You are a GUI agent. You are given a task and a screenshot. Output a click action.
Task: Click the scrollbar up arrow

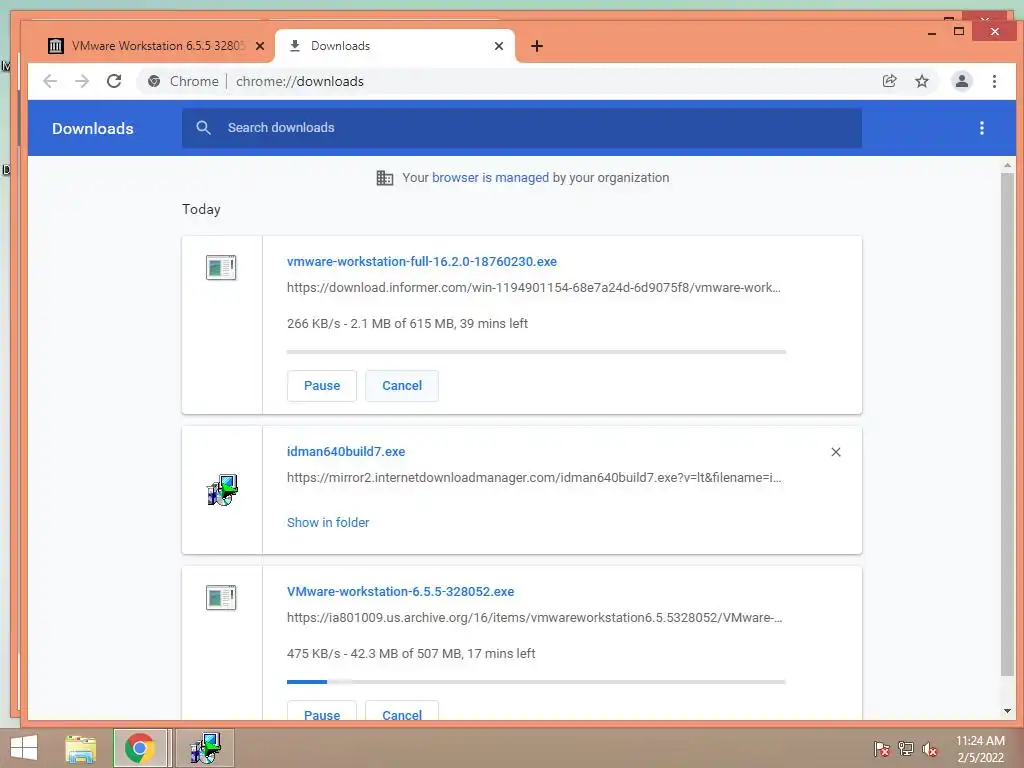(x=1007, y=166)
